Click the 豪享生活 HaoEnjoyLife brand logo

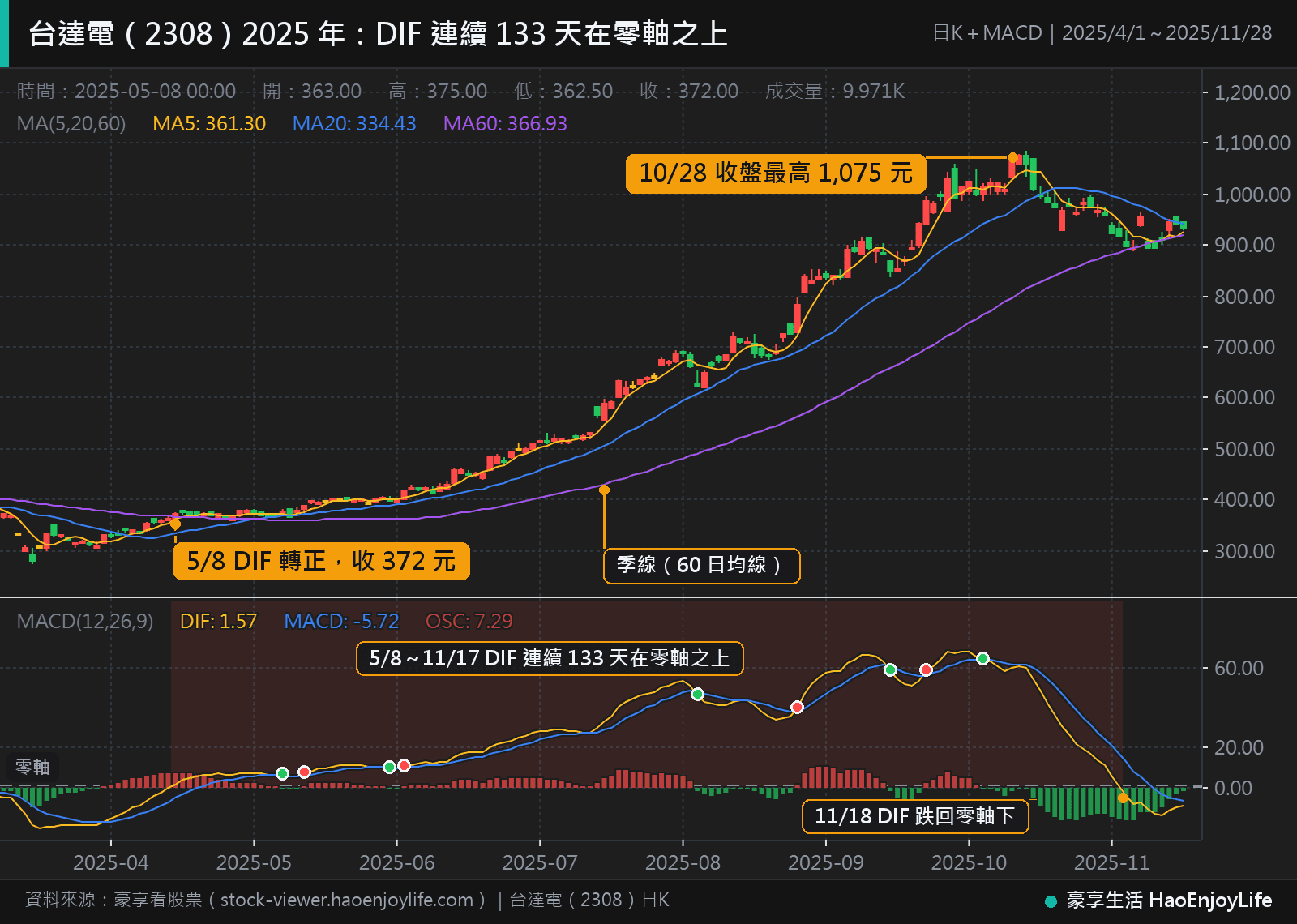click(1158, 900)
